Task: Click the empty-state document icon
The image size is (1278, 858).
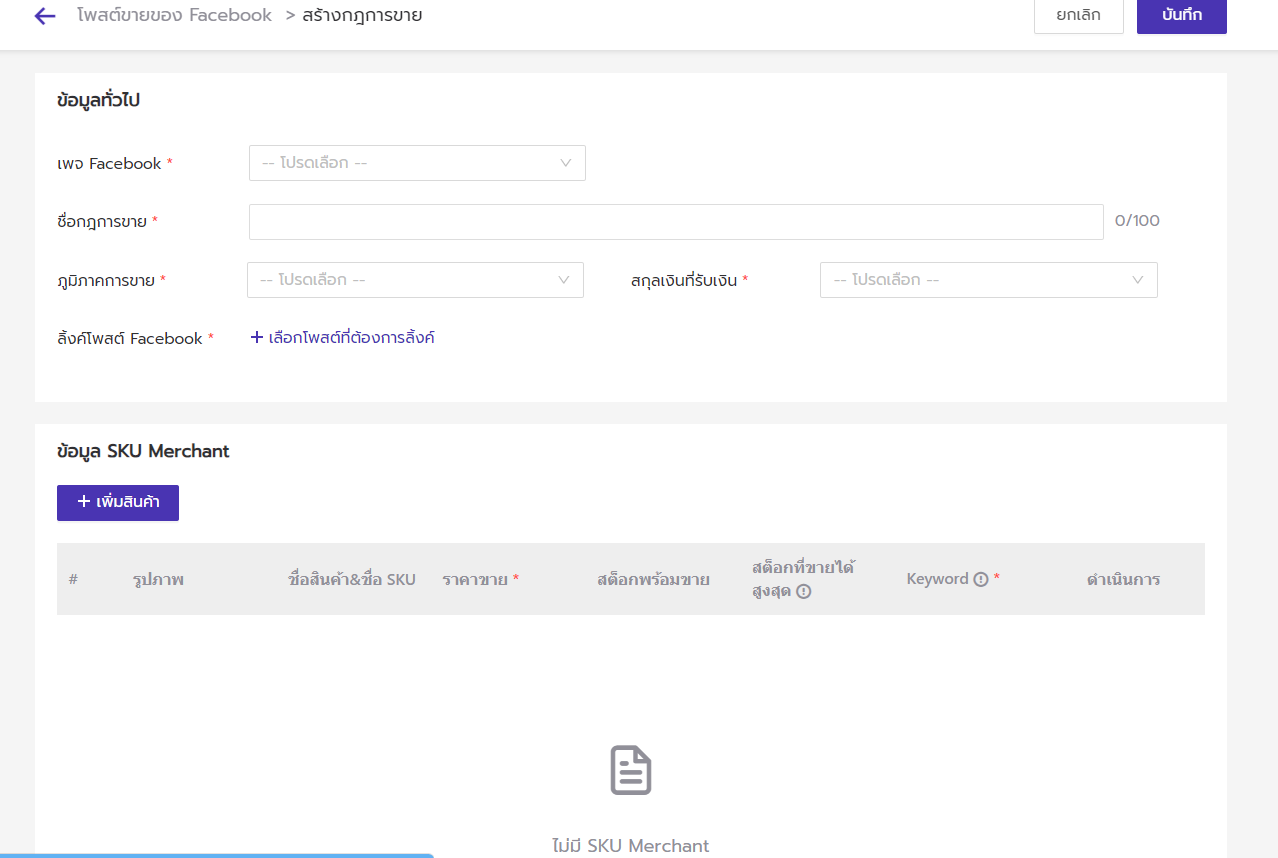Action: coord(631,770)
